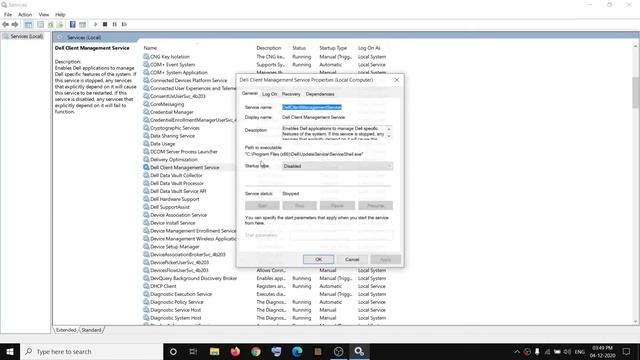Click Cancel in the properties dialog
Image resolution: width=640 pixels, height=360 pixels.
pyautogui.click(x=352, y=259)
